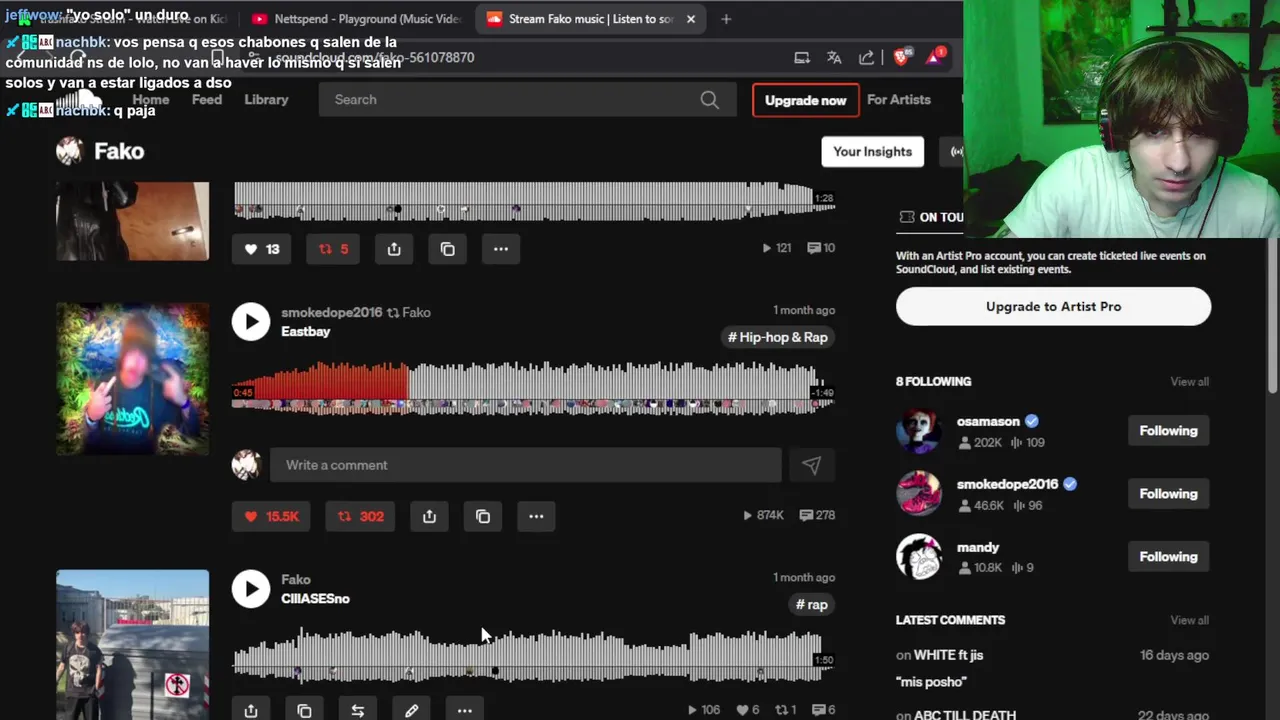
Task: Open mandy profile link
Action: [978, 547]
